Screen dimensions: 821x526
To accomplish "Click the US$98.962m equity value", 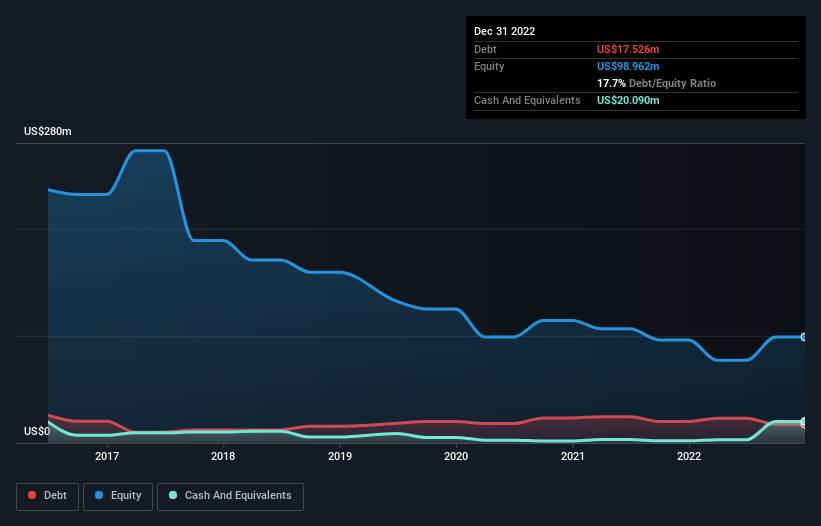I will click(628, 66).
